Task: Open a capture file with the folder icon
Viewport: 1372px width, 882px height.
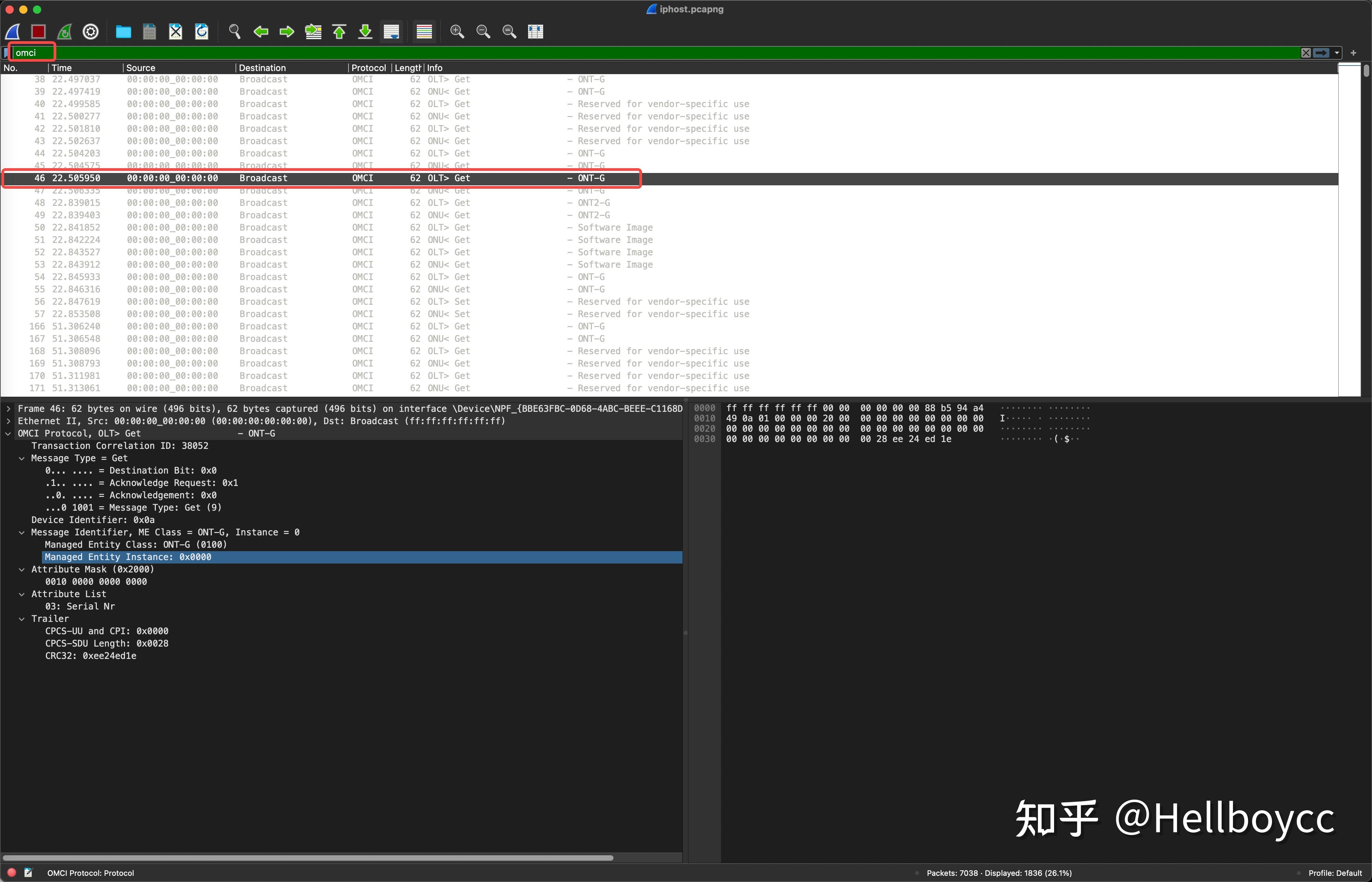Action: [123, 32]
